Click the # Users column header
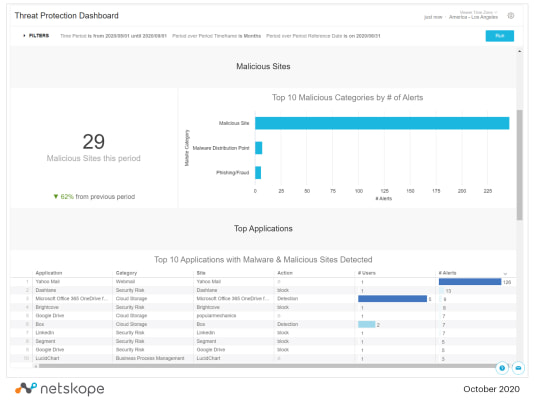The height and width of the screenshot is (402, 534). 367,273
